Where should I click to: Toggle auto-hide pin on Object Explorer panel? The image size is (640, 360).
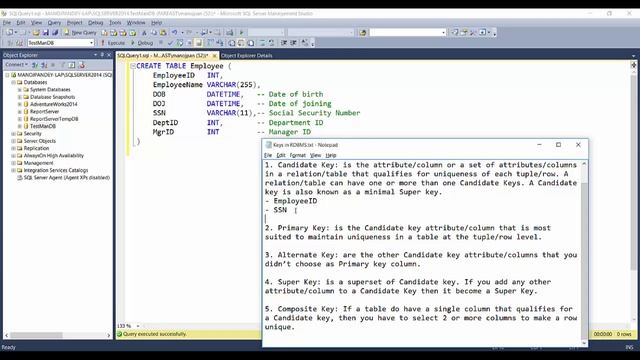tap(102, 55)
